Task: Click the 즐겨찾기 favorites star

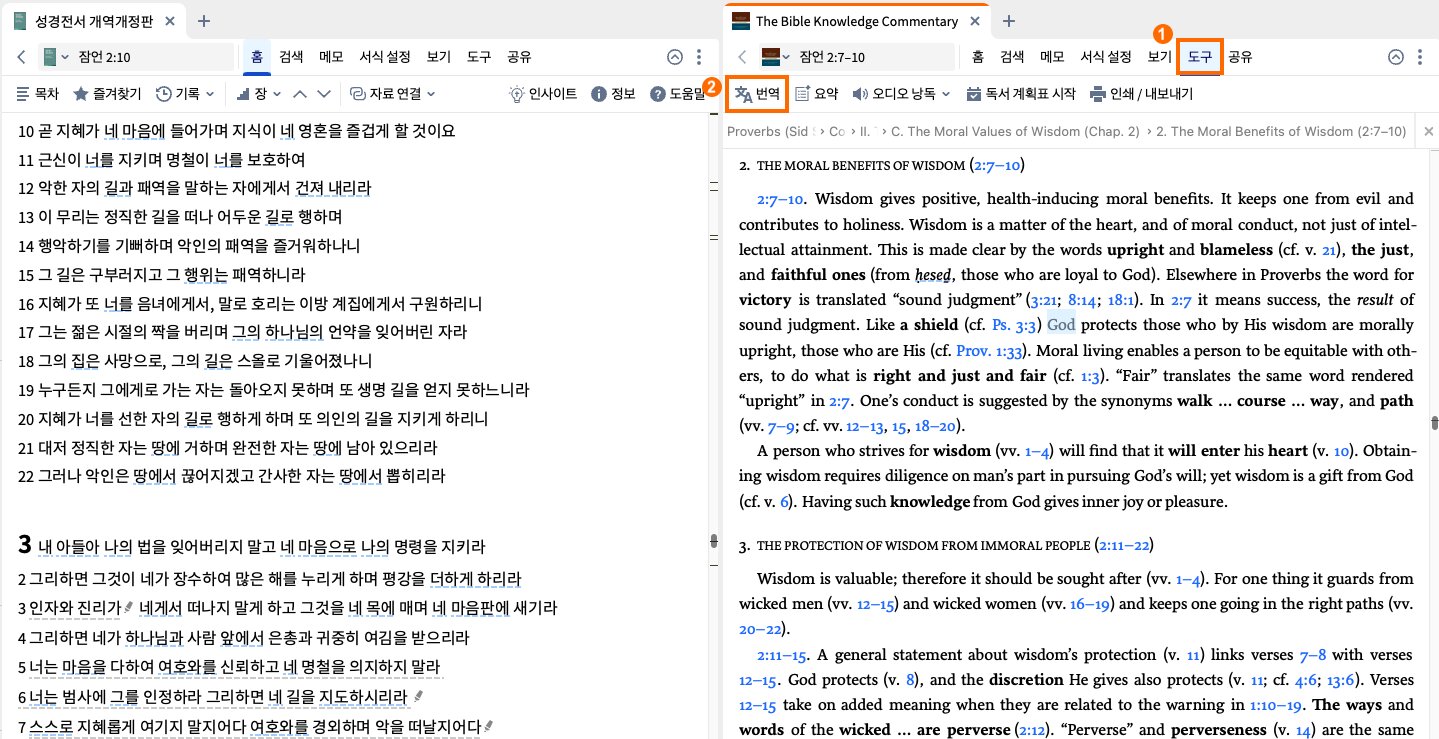Action: pos(108,94)
